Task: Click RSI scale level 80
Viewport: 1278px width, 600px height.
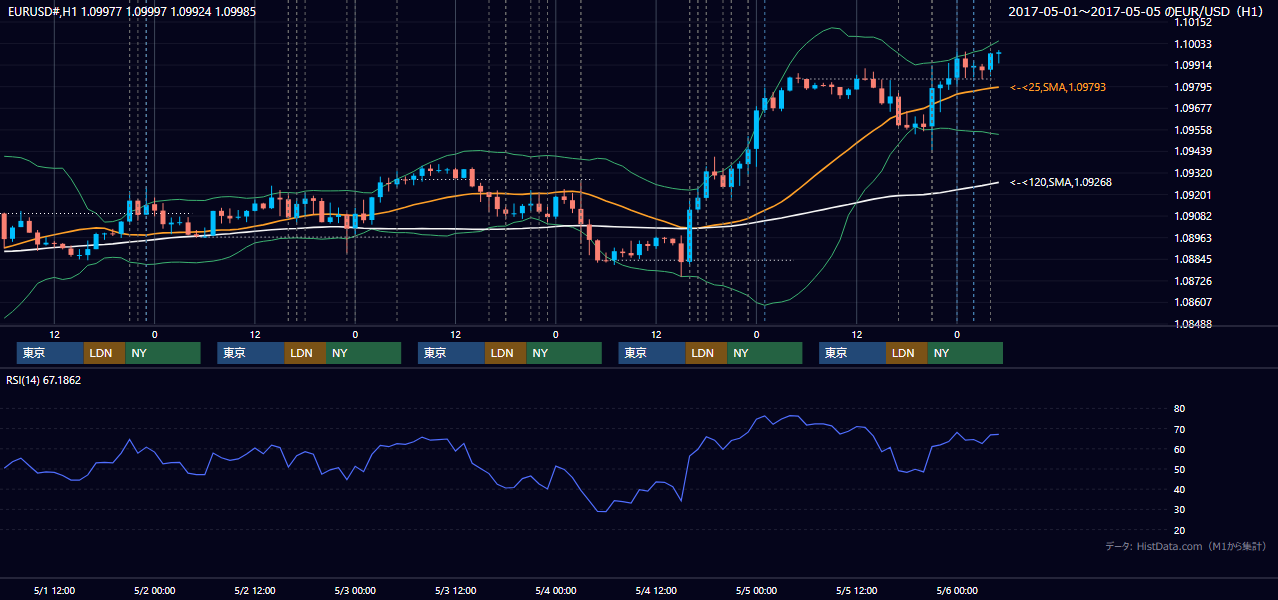Action: click(x=1179, y=409)
